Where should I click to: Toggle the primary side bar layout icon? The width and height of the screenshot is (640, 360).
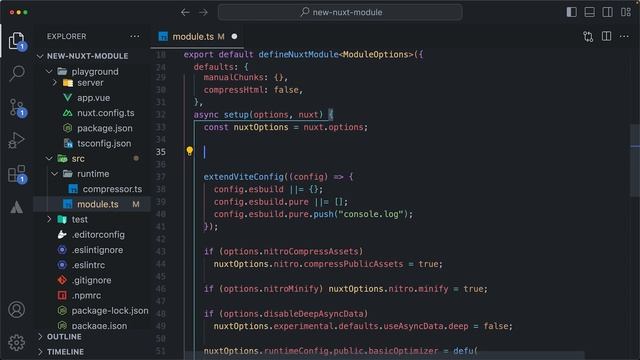coord(571,12)
